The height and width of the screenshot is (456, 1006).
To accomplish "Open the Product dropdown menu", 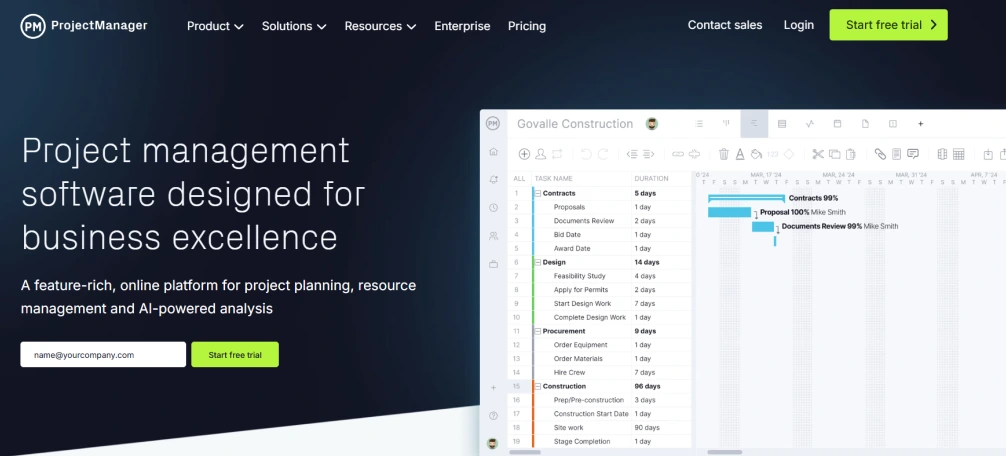I will click(215, 26).
